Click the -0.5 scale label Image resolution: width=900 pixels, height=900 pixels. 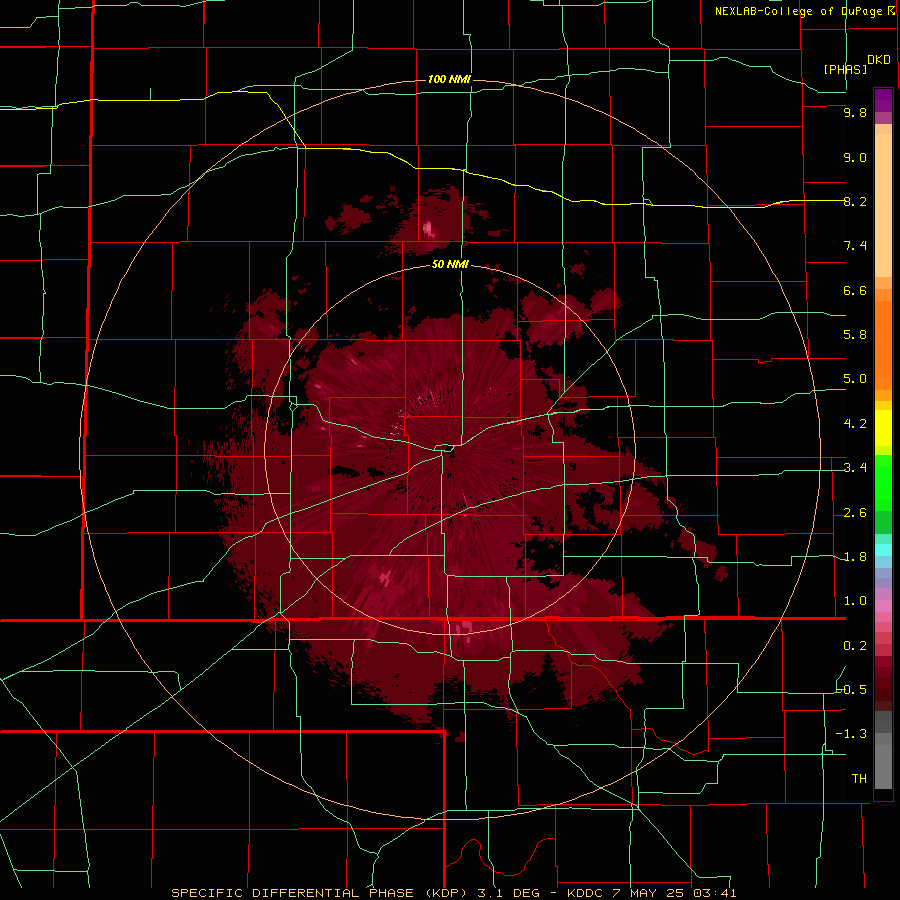click(852, 690)
